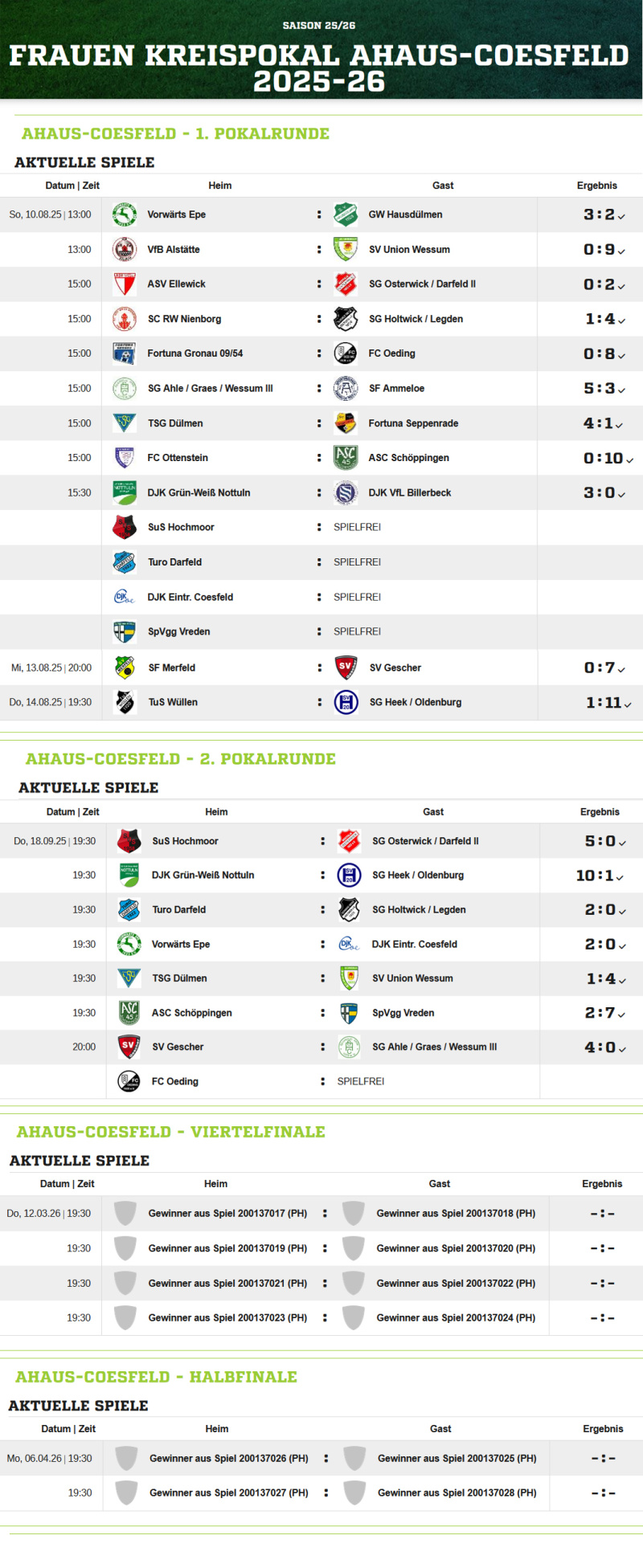643x1568 pixels.
Task: Click the SG Heek / Oldenburg crest next to TuS Wüllen
Action: [346, 702]
